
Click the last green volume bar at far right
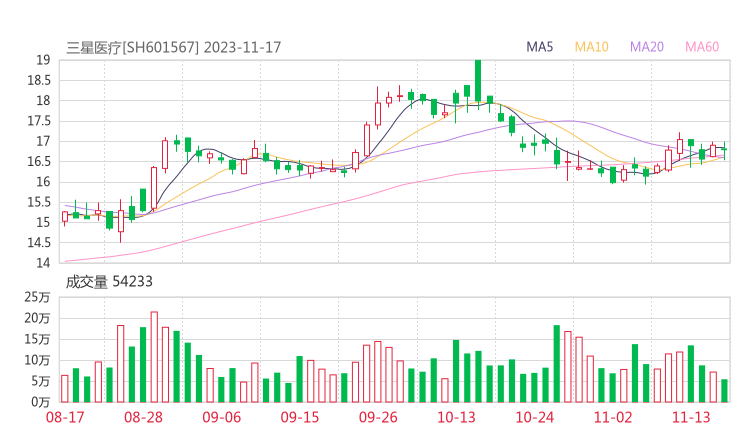point(724,391)
